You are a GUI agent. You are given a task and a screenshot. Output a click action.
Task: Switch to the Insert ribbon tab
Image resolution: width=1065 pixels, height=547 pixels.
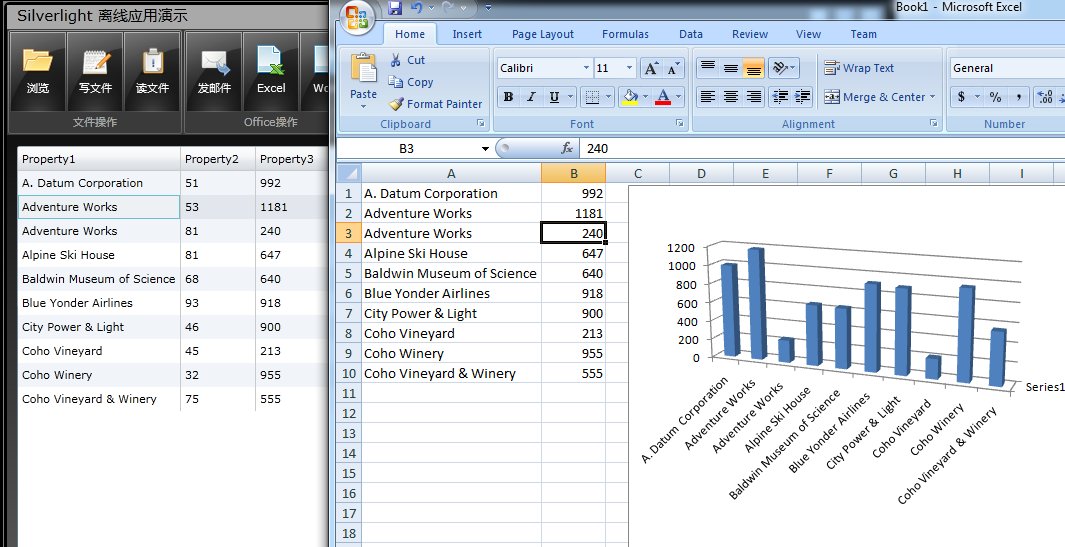tap(467, 34)
